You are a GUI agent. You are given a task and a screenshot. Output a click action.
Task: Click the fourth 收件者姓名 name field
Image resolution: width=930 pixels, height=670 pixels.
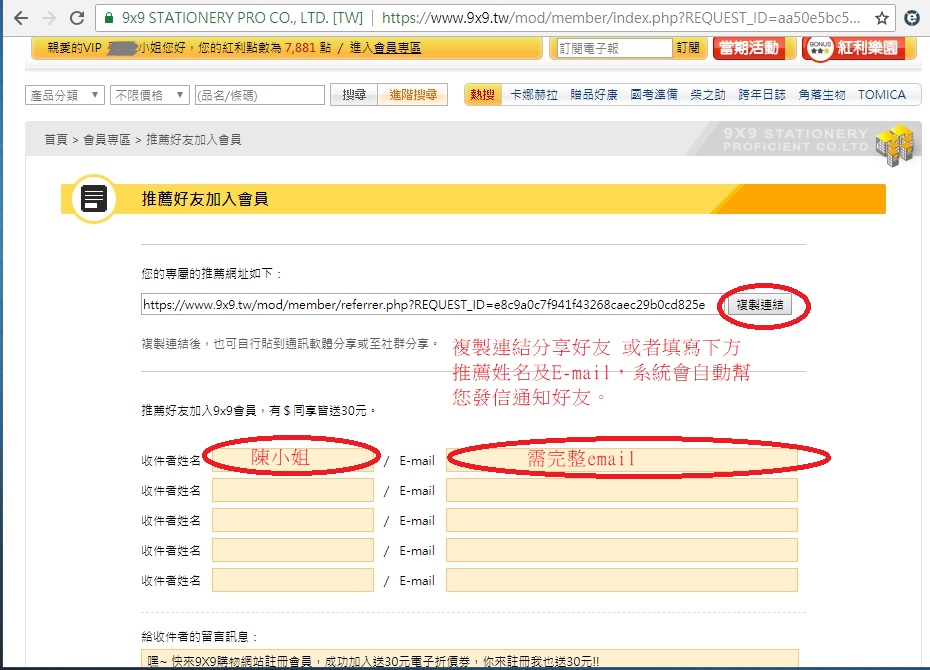pyautogui.click(x=293, y=550)
